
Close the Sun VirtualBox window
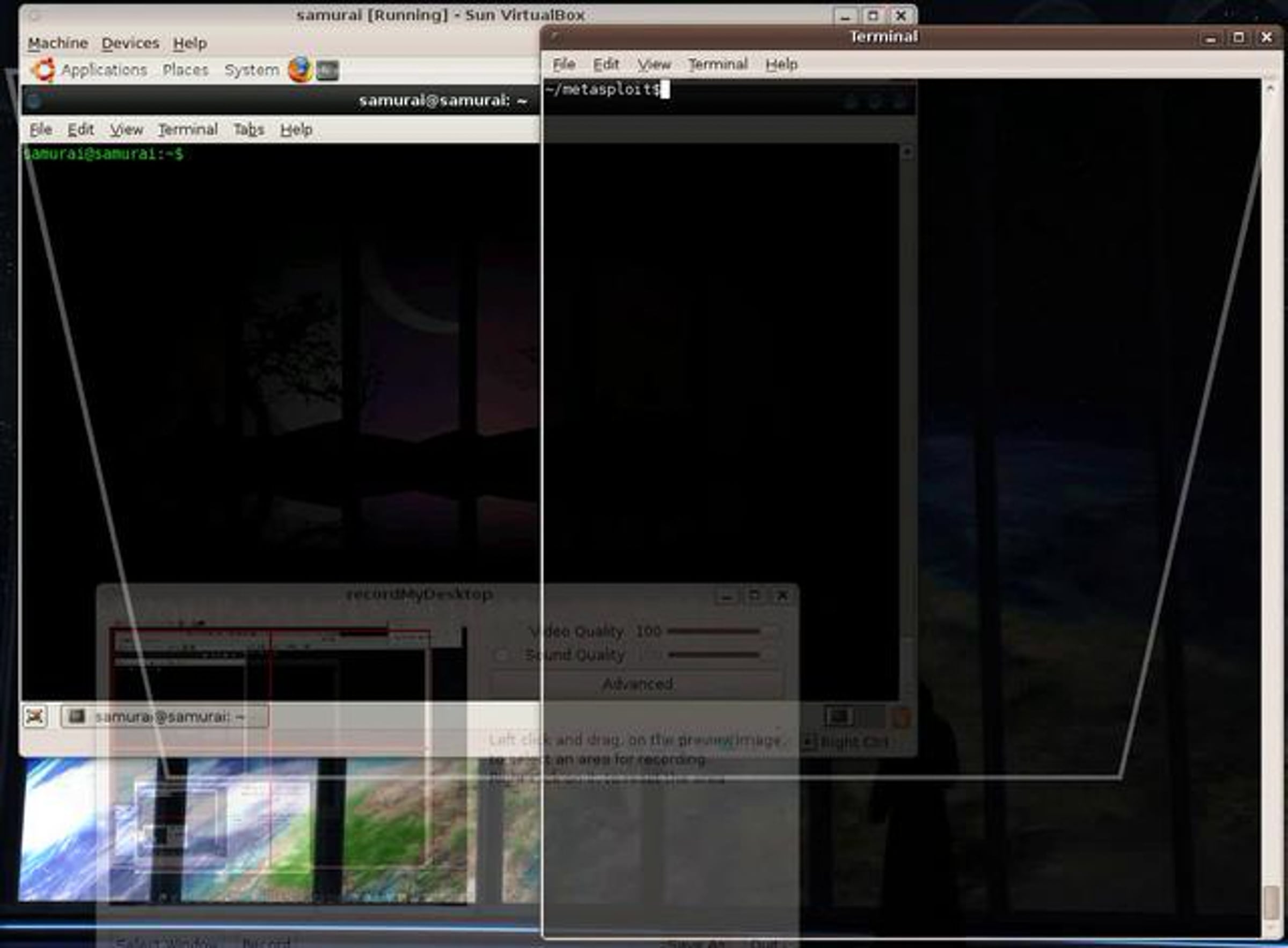click(901, 16)
